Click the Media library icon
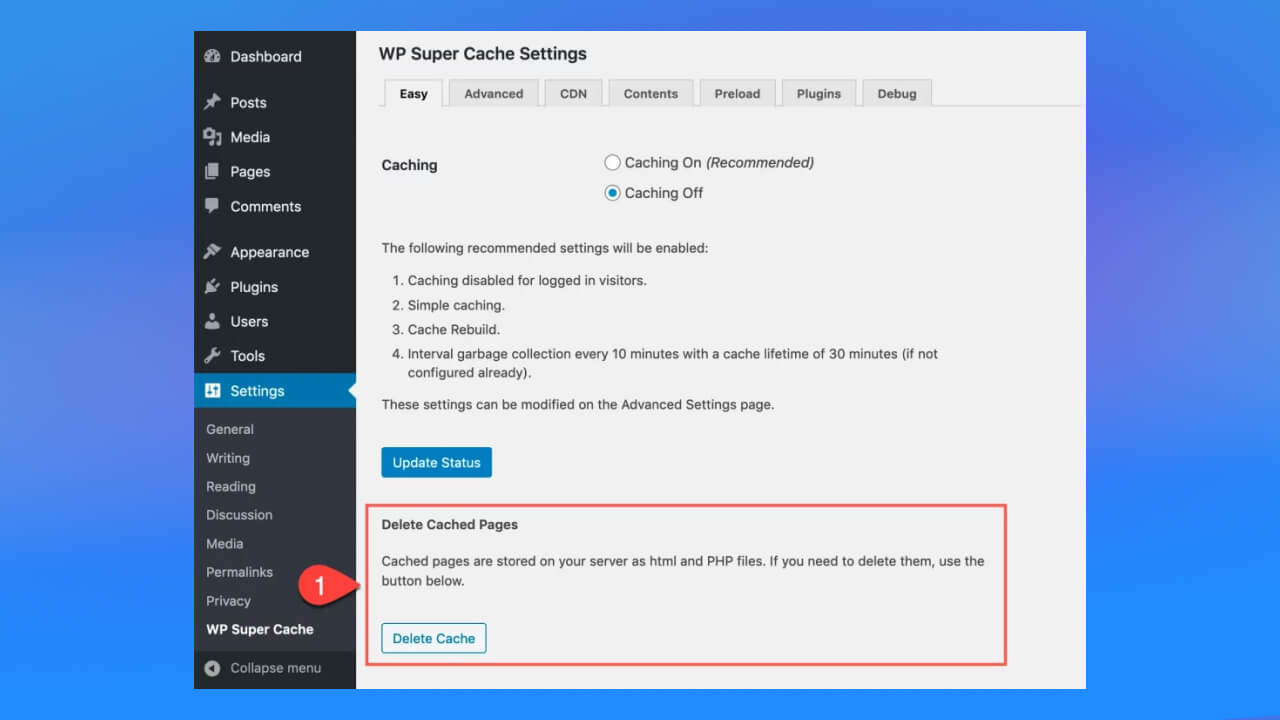This screenshot has width=1280, height=720. 212,137
